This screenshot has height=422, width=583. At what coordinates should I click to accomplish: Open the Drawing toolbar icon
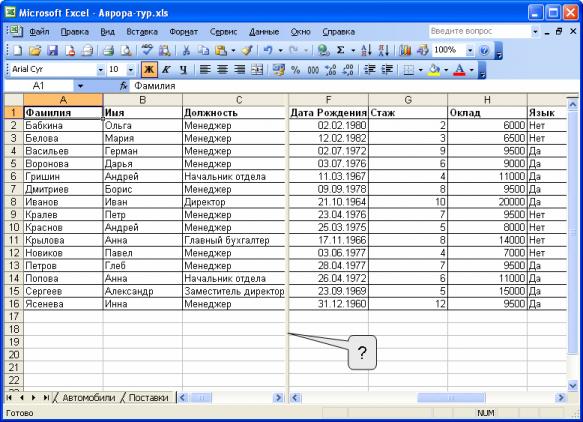(x=422, y=50)
